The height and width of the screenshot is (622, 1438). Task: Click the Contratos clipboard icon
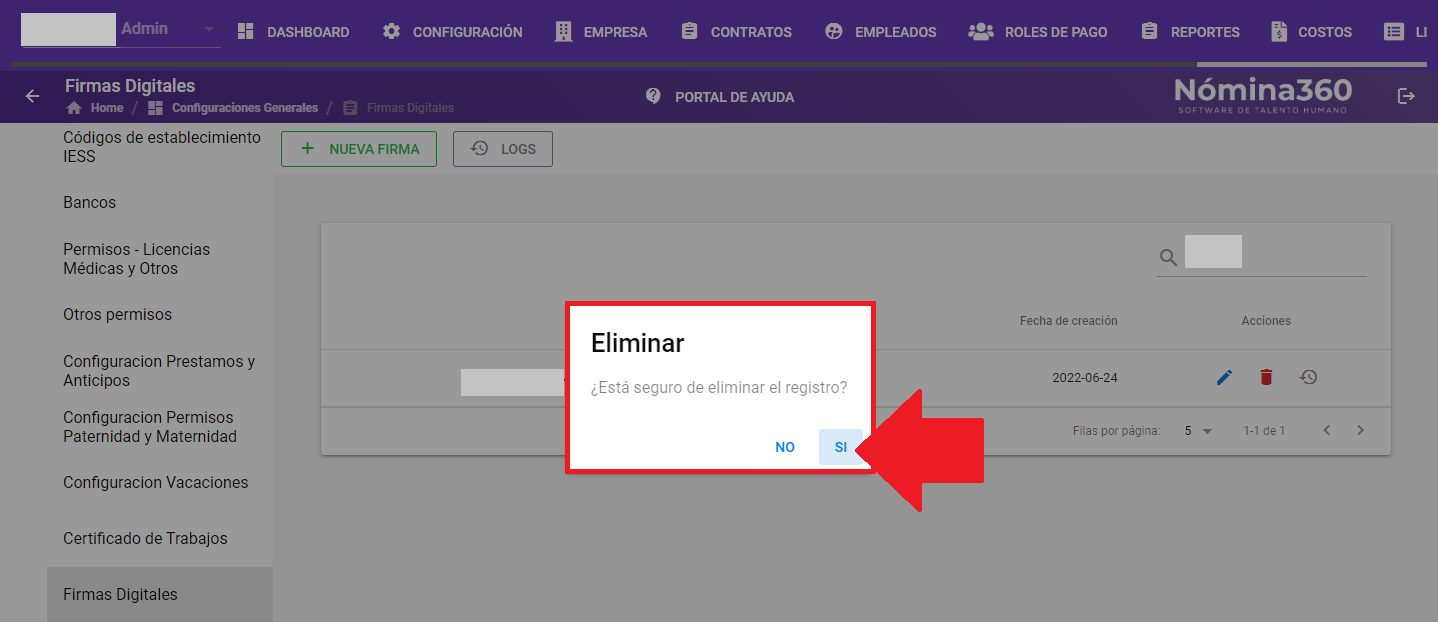pos(689,31)
